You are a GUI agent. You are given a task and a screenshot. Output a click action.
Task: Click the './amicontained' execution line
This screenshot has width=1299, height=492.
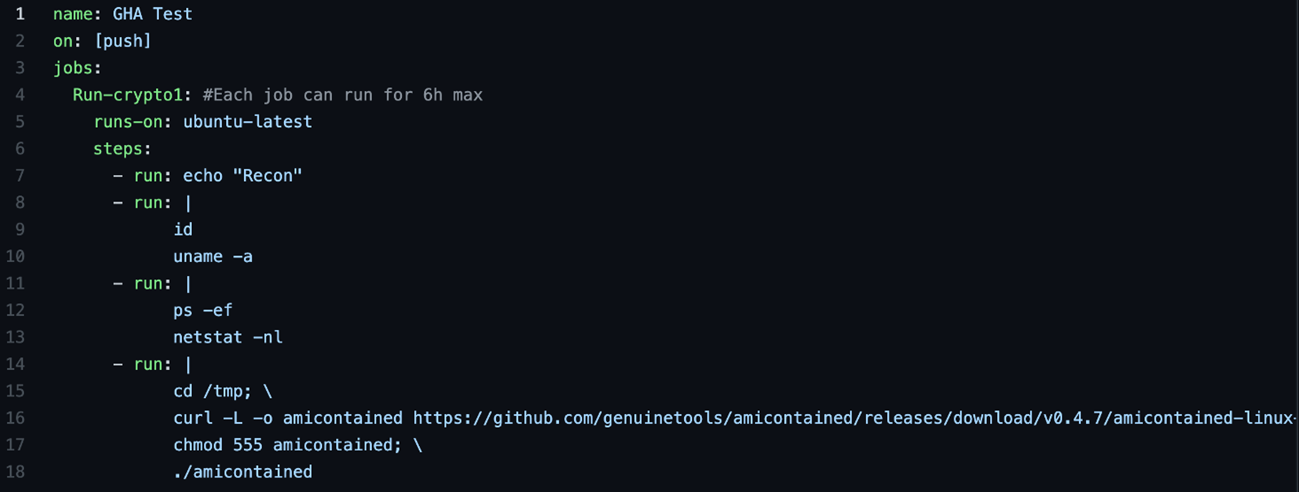242,472
